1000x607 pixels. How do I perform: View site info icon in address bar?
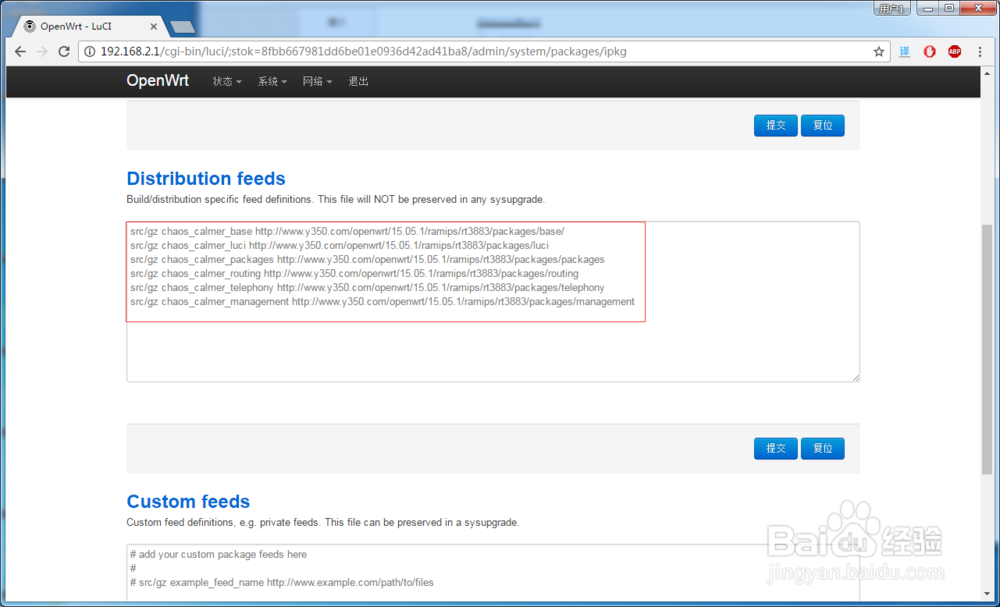click(x=89, y=52)
